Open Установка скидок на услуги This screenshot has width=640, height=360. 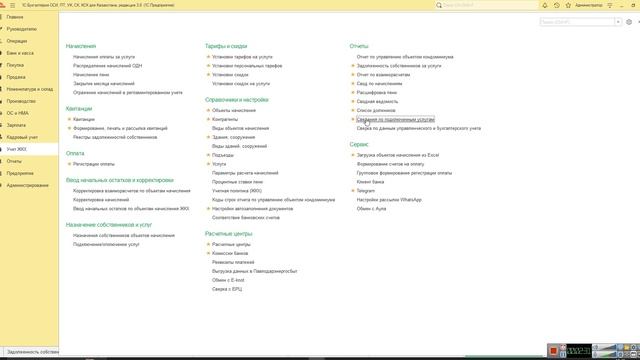click(x=241, y=84)
